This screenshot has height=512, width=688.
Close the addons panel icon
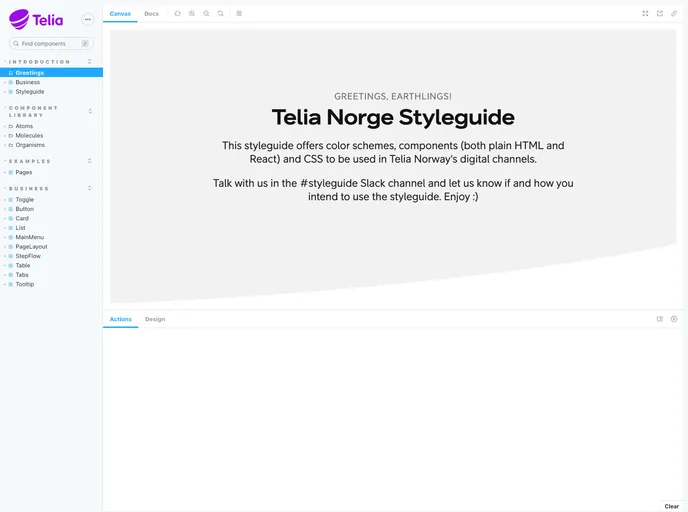coord(674,319)
